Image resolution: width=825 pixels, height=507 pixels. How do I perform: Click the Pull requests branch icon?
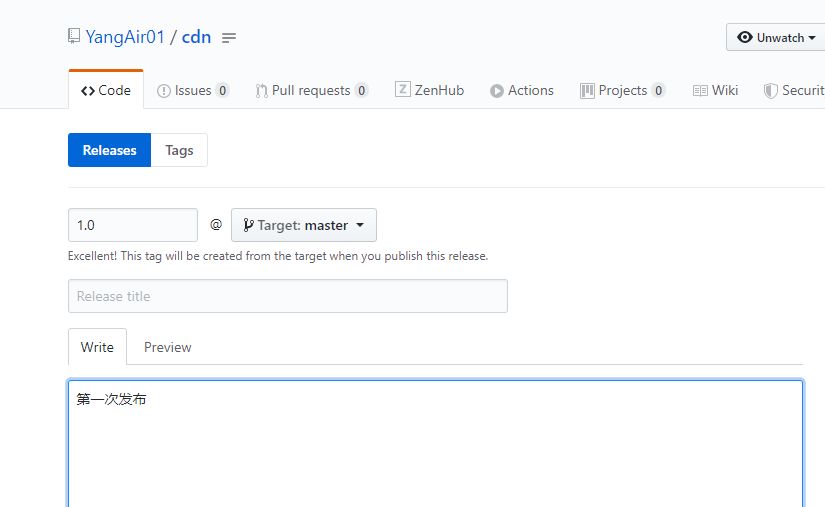(262, 91)
